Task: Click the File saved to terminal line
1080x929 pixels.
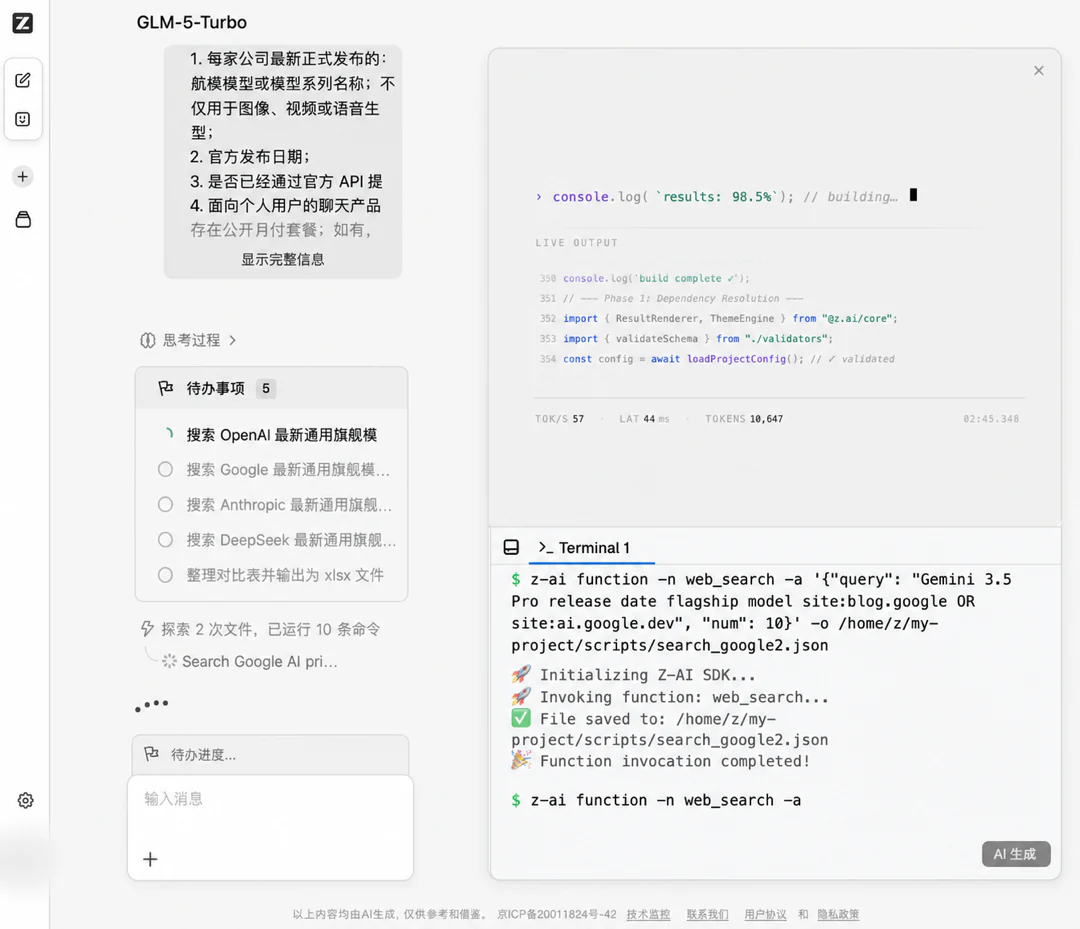Action: (x=669, y=729)
